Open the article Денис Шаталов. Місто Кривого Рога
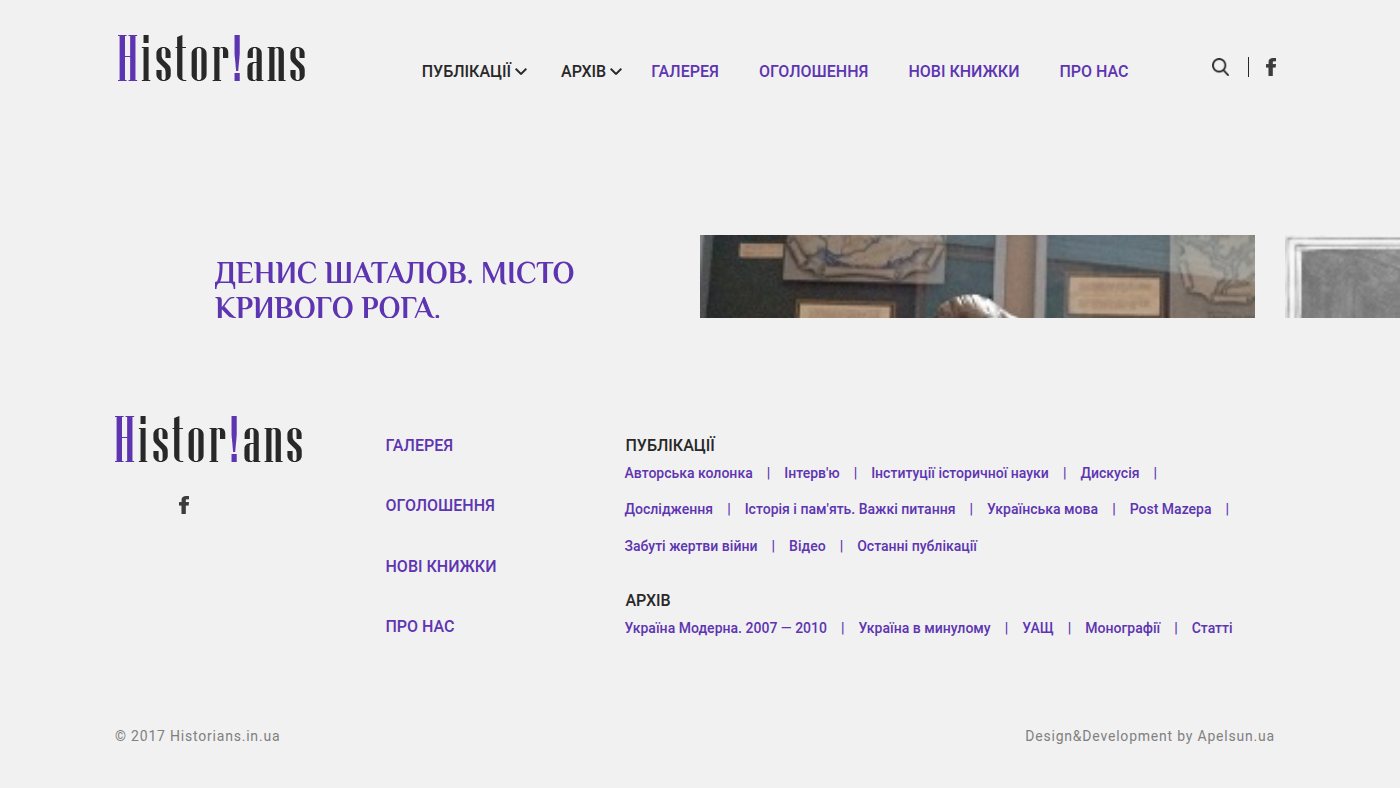 [395, 290]
